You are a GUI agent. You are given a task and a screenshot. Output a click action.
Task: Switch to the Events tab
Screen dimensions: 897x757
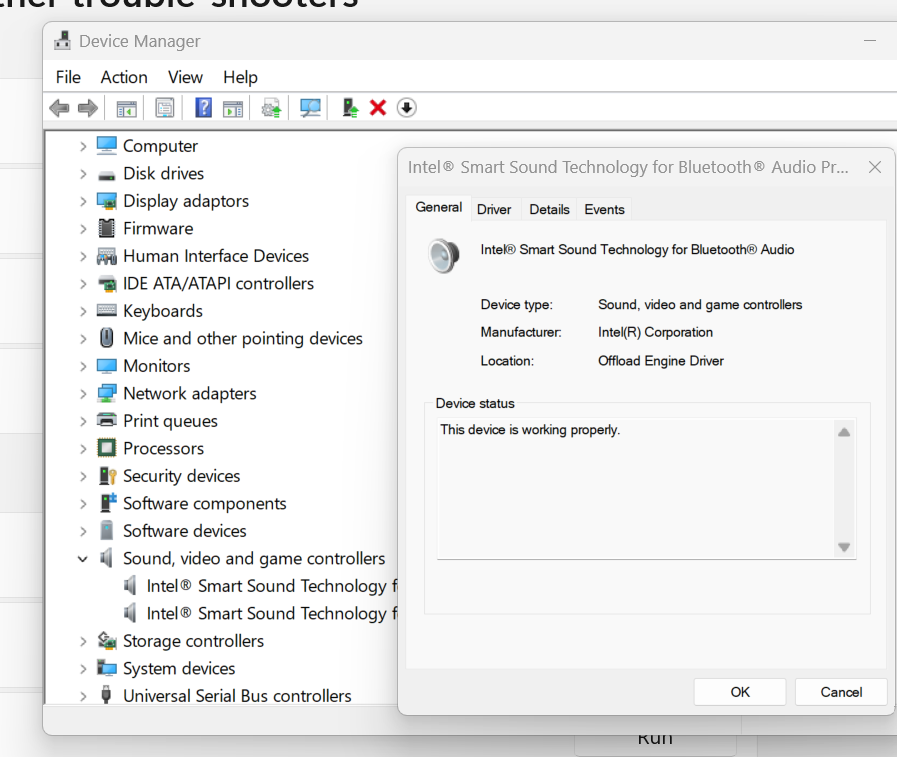click(x=604, y=209)
